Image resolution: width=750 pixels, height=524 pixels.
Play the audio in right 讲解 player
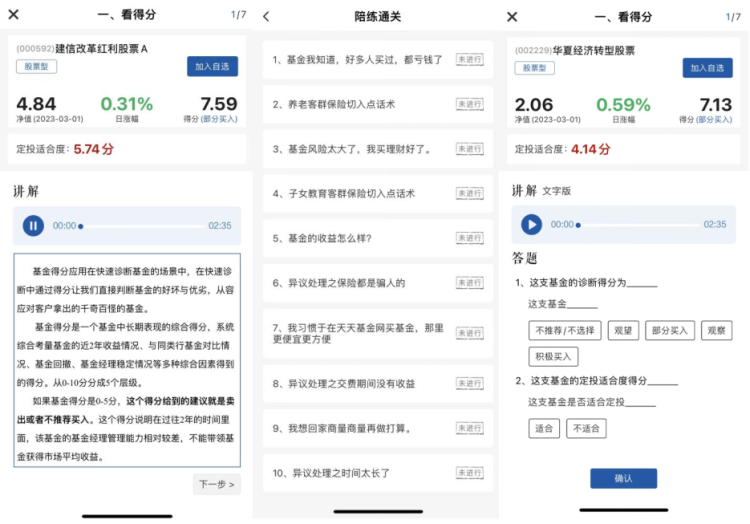coord(531,224)
